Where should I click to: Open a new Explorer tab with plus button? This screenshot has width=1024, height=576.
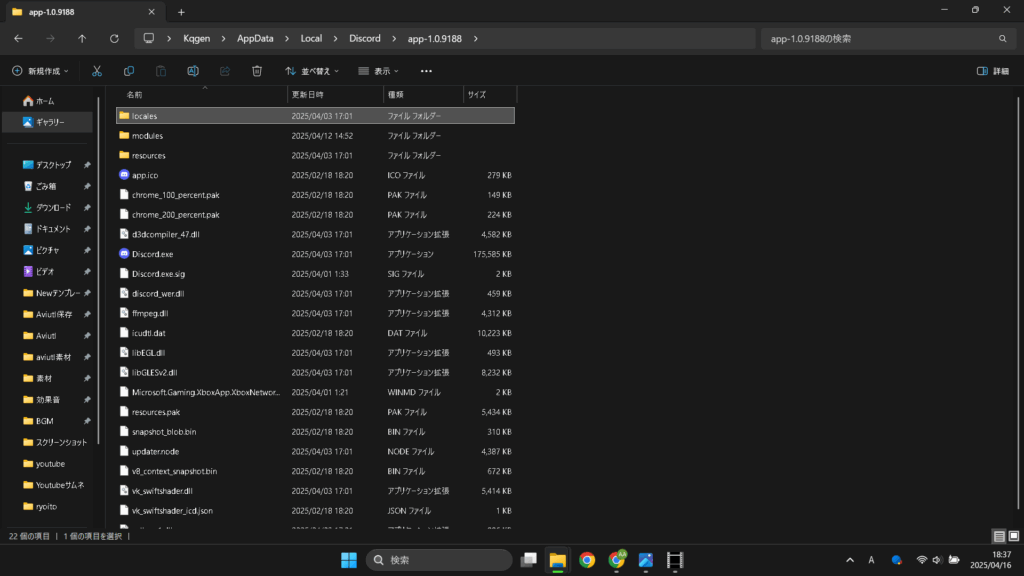[181, 12]
